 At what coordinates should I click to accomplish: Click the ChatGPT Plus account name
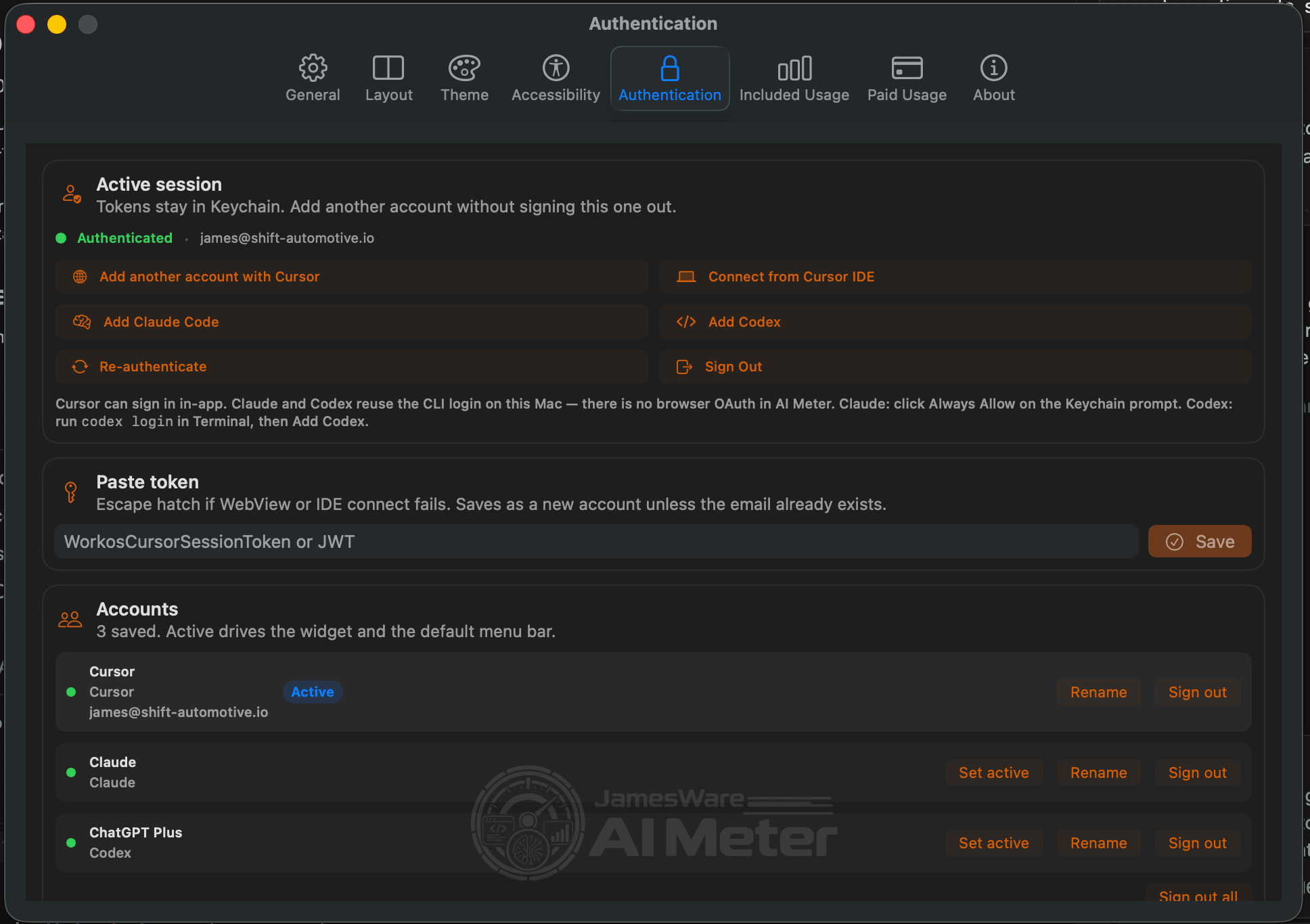click(x=135, y=833)
